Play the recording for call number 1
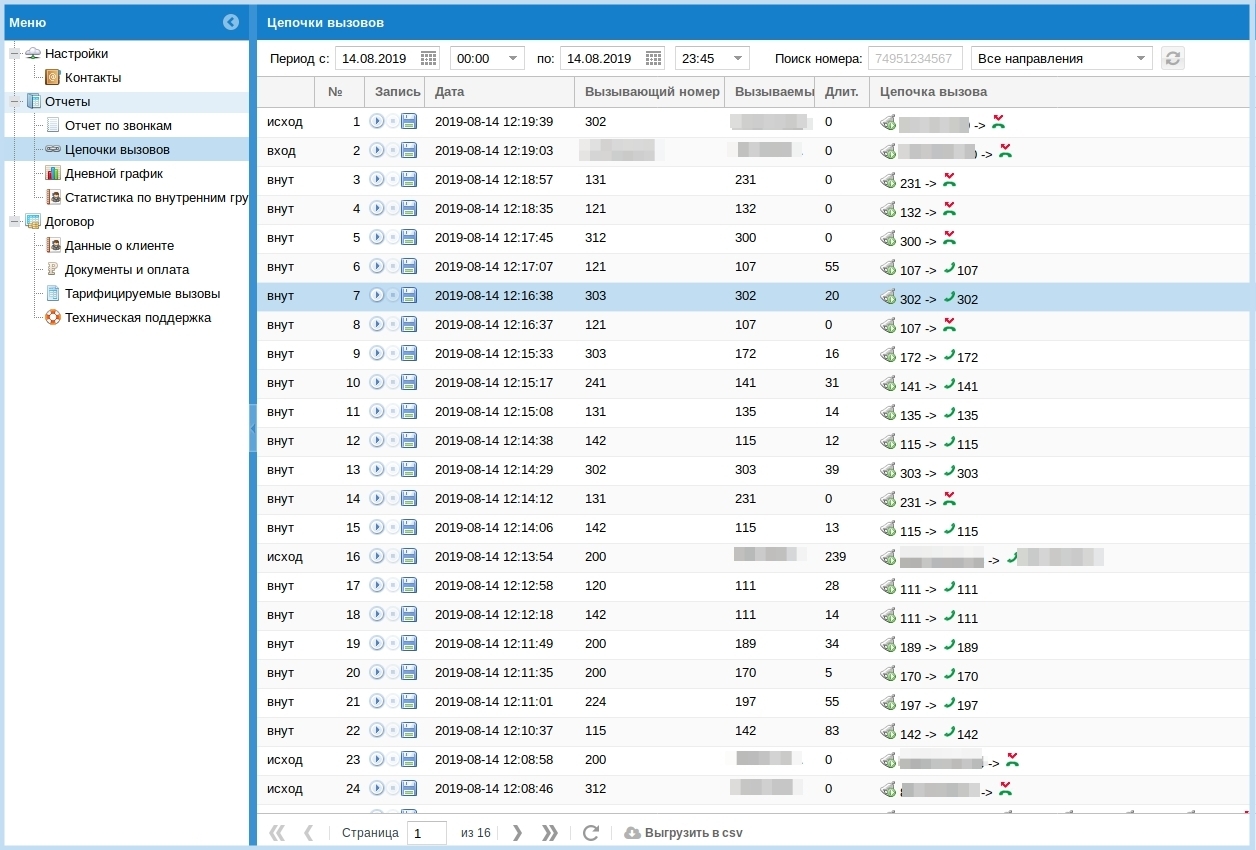Image resolution: width=1256 pixels, height=850 pixels. 377,121
